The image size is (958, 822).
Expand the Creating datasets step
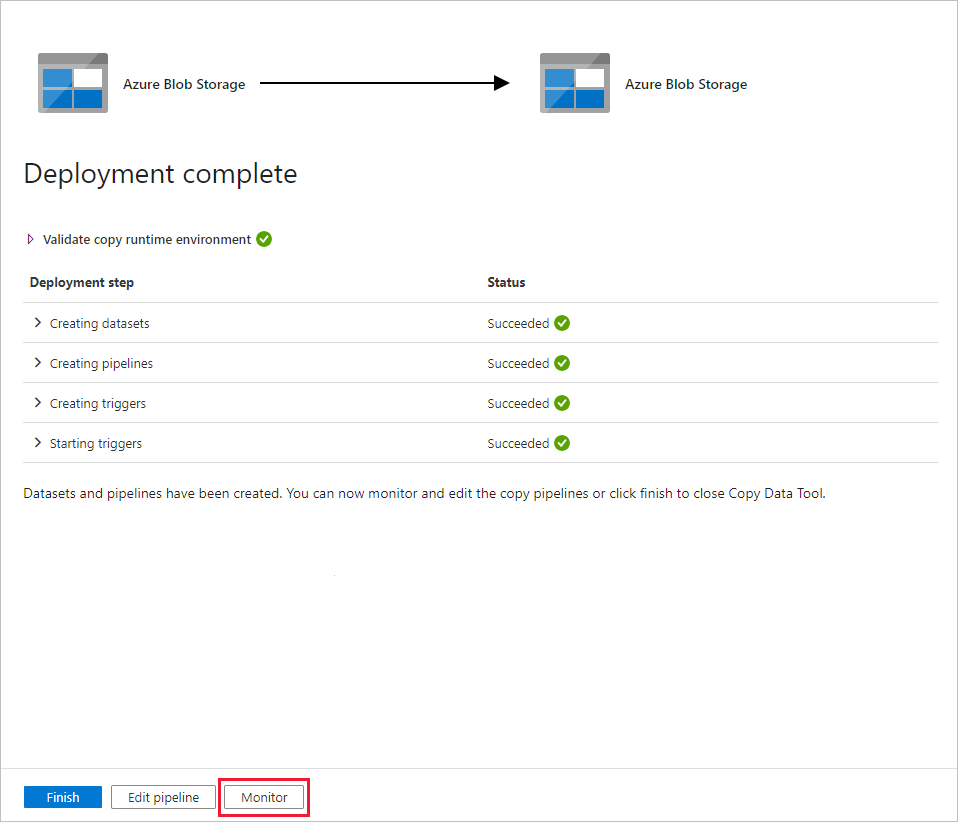[x=38, y=323]
